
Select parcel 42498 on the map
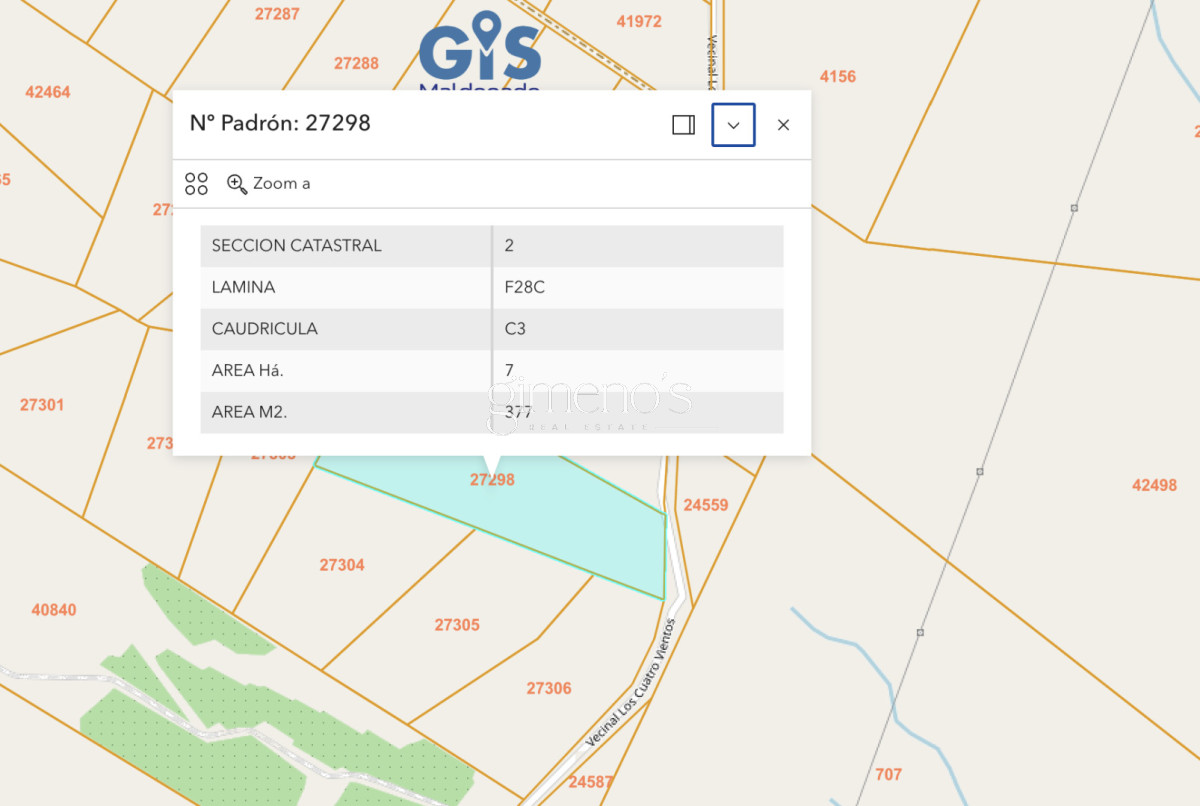(x=1154, y=485)
